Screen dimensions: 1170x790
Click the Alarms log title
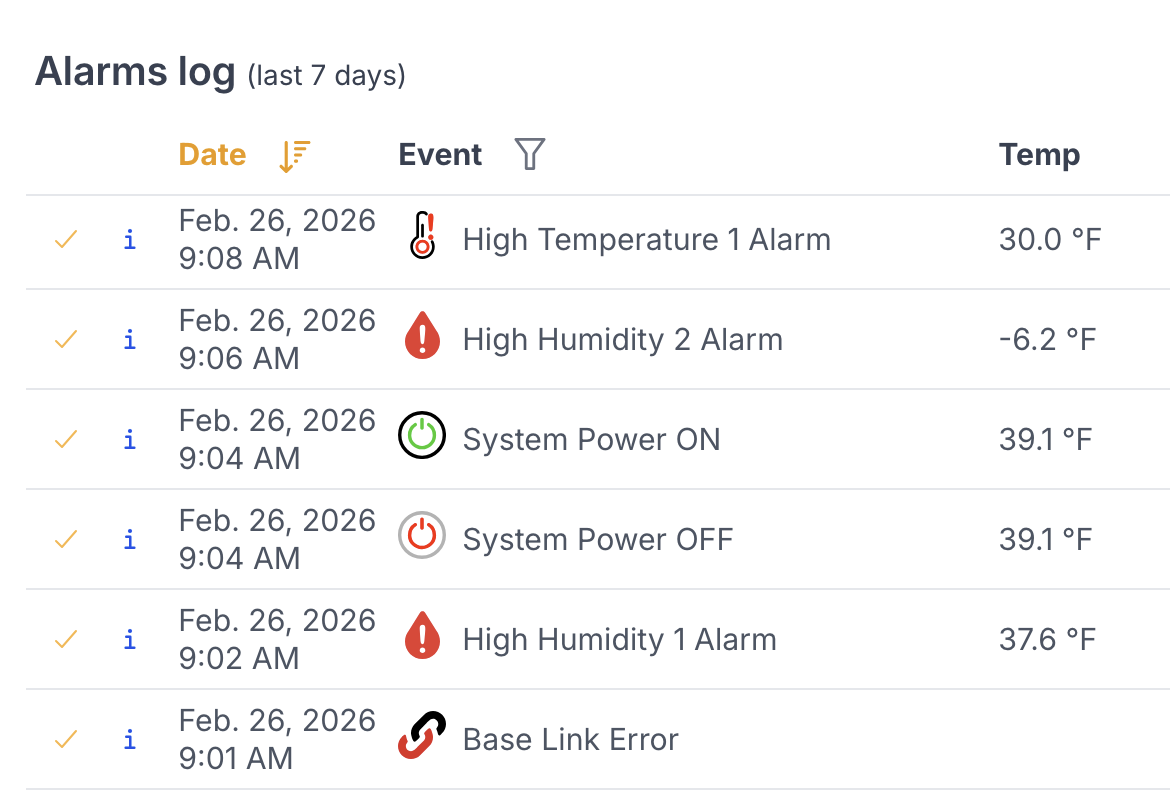134,70
